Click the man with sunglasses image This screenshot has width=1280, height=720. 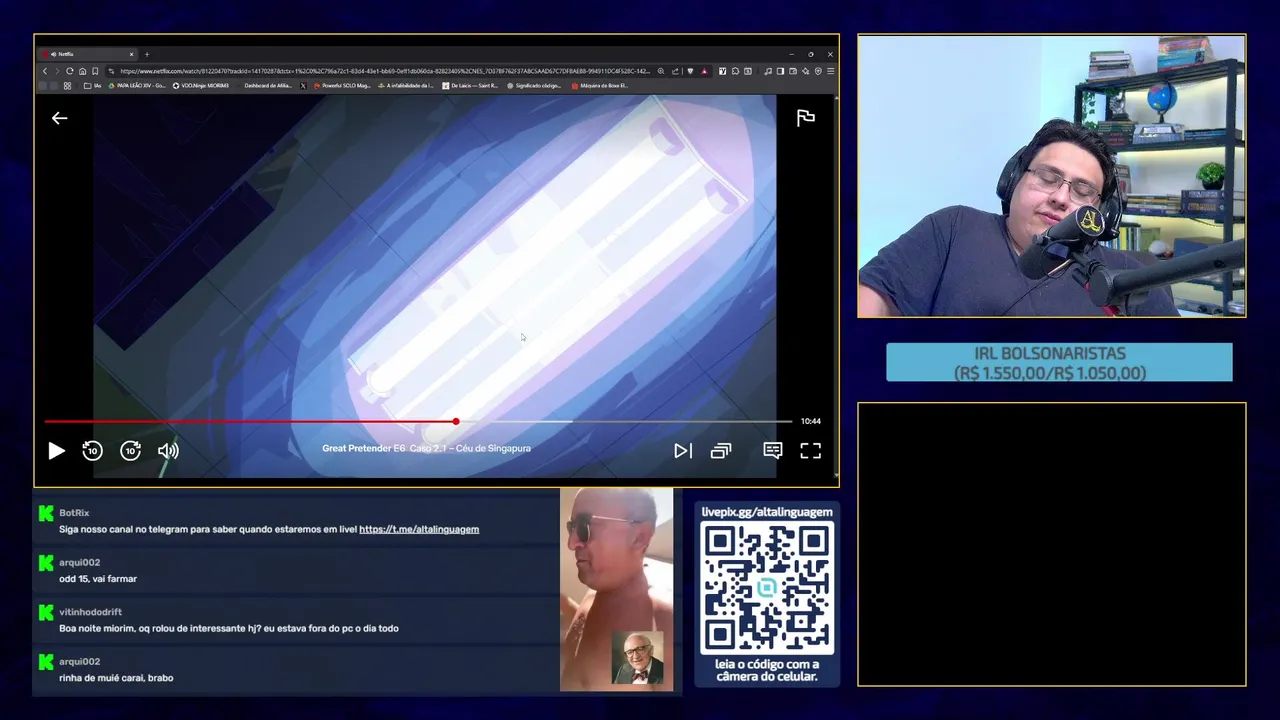point(616,589)
